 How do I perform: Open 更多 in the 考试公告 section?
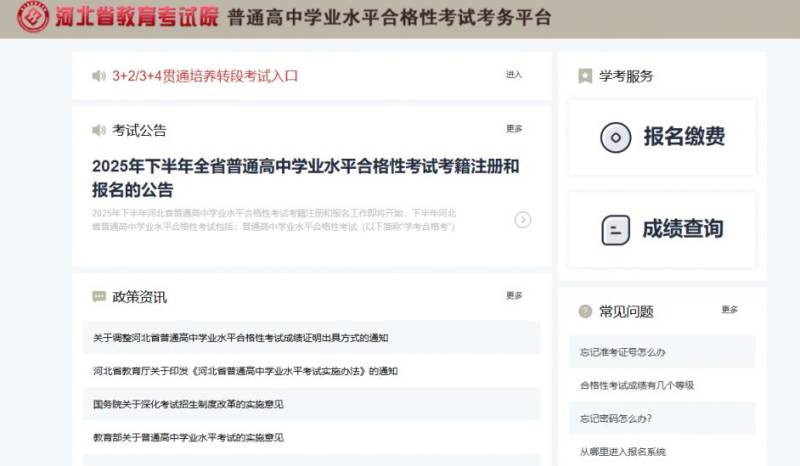[x=514, y=129]
